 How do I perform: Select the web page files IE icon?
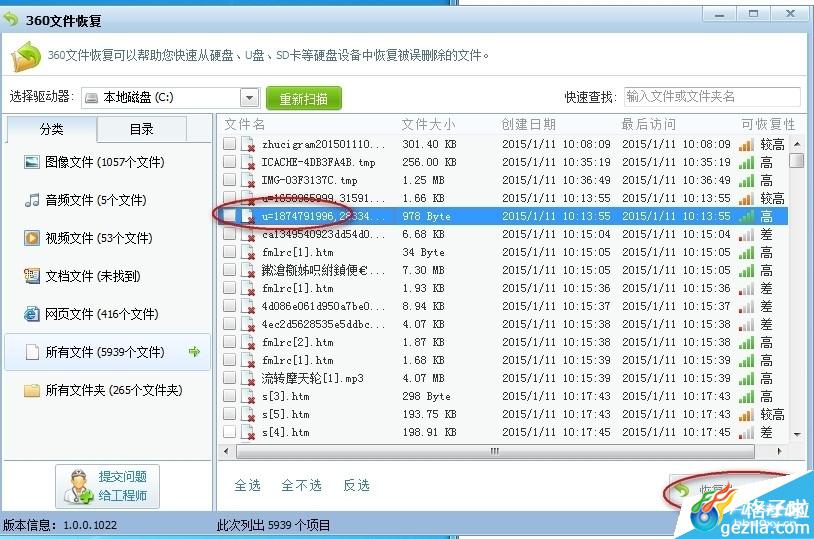point(32,314)
